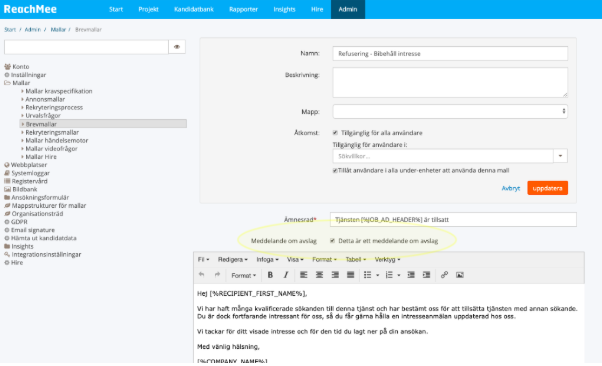602x366 pixels.
Task: Go to Start via breadcrumb link
Action: coord(10,30)
